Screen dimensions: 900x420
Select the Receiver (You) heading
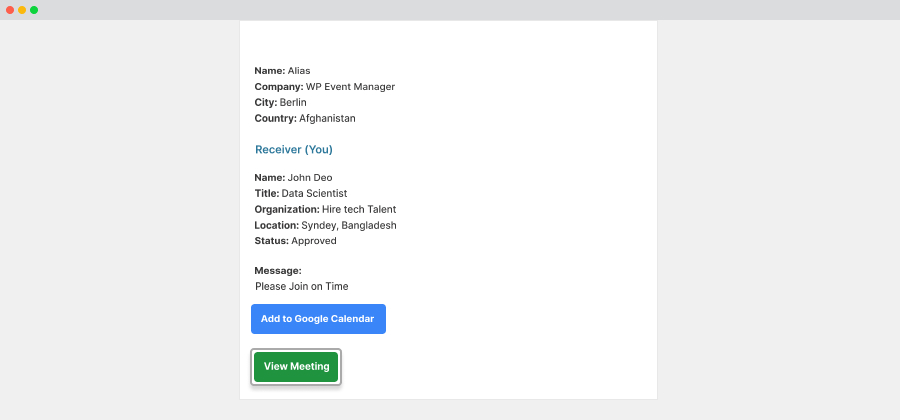pos(294,150)
